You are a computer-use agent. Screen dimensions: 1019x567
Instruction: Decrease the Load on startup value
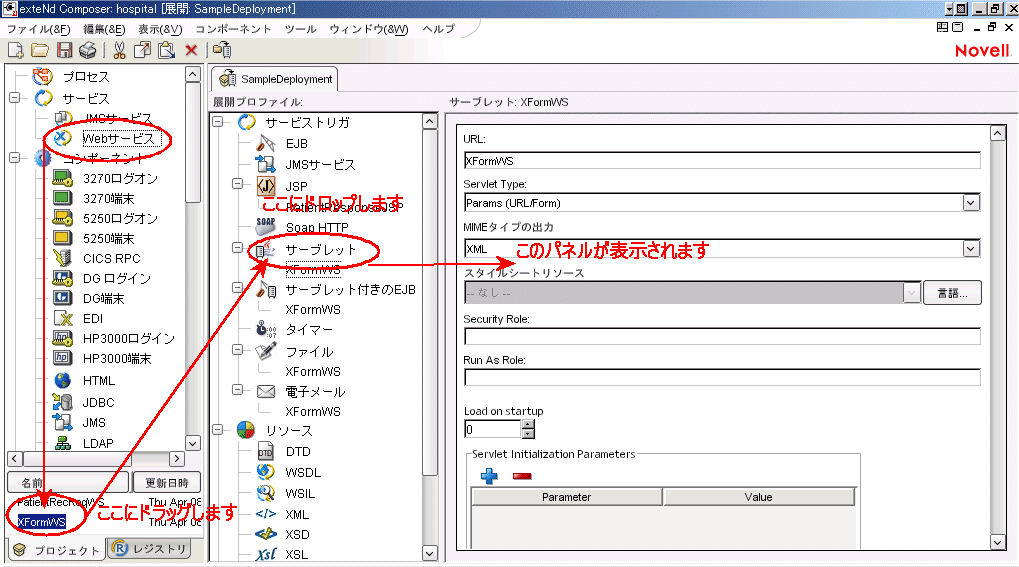(528, 434)
